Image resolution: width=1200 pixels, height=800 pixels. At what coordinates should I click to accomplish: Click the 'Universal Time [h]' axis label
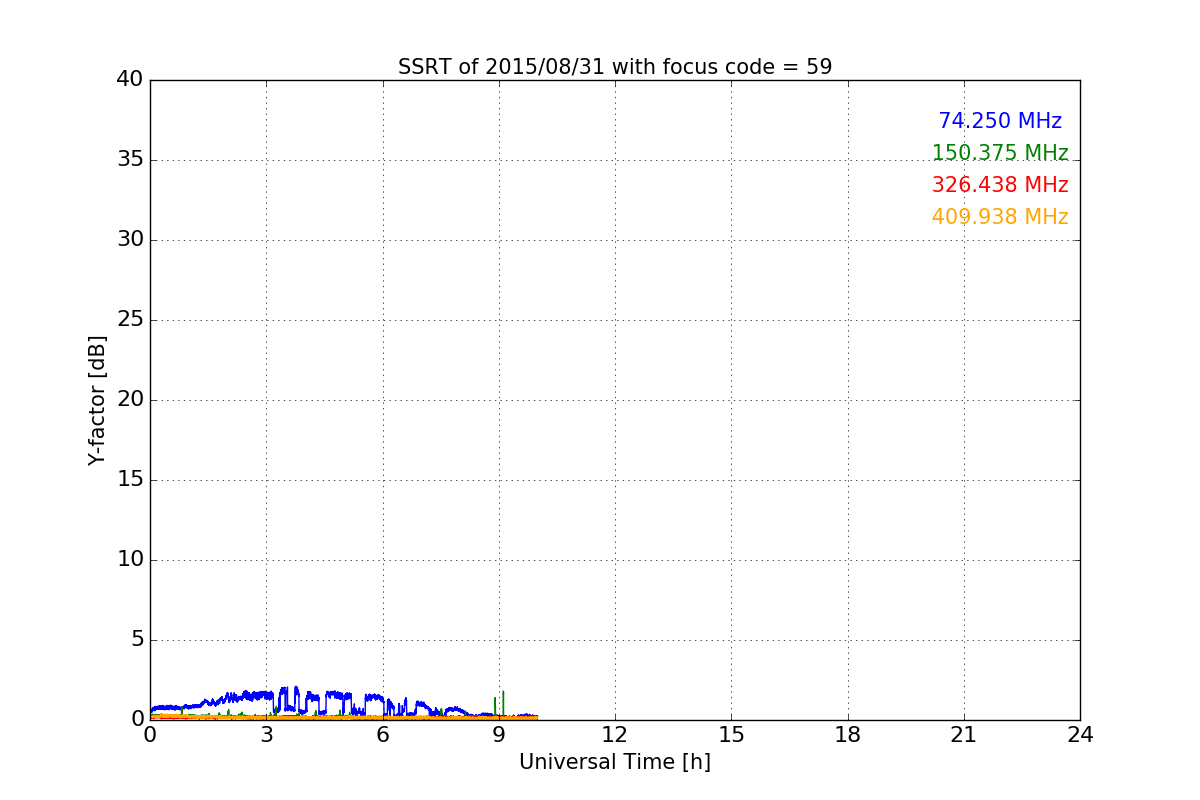pyautogui.click(x=615, y=762)
